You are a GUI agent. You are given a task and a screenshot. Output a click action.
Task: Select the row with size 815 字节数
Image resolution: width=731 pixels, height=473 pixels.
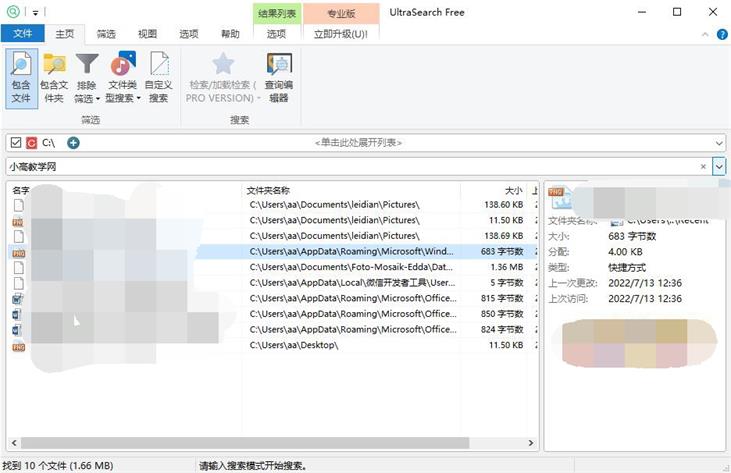point(273,298)
